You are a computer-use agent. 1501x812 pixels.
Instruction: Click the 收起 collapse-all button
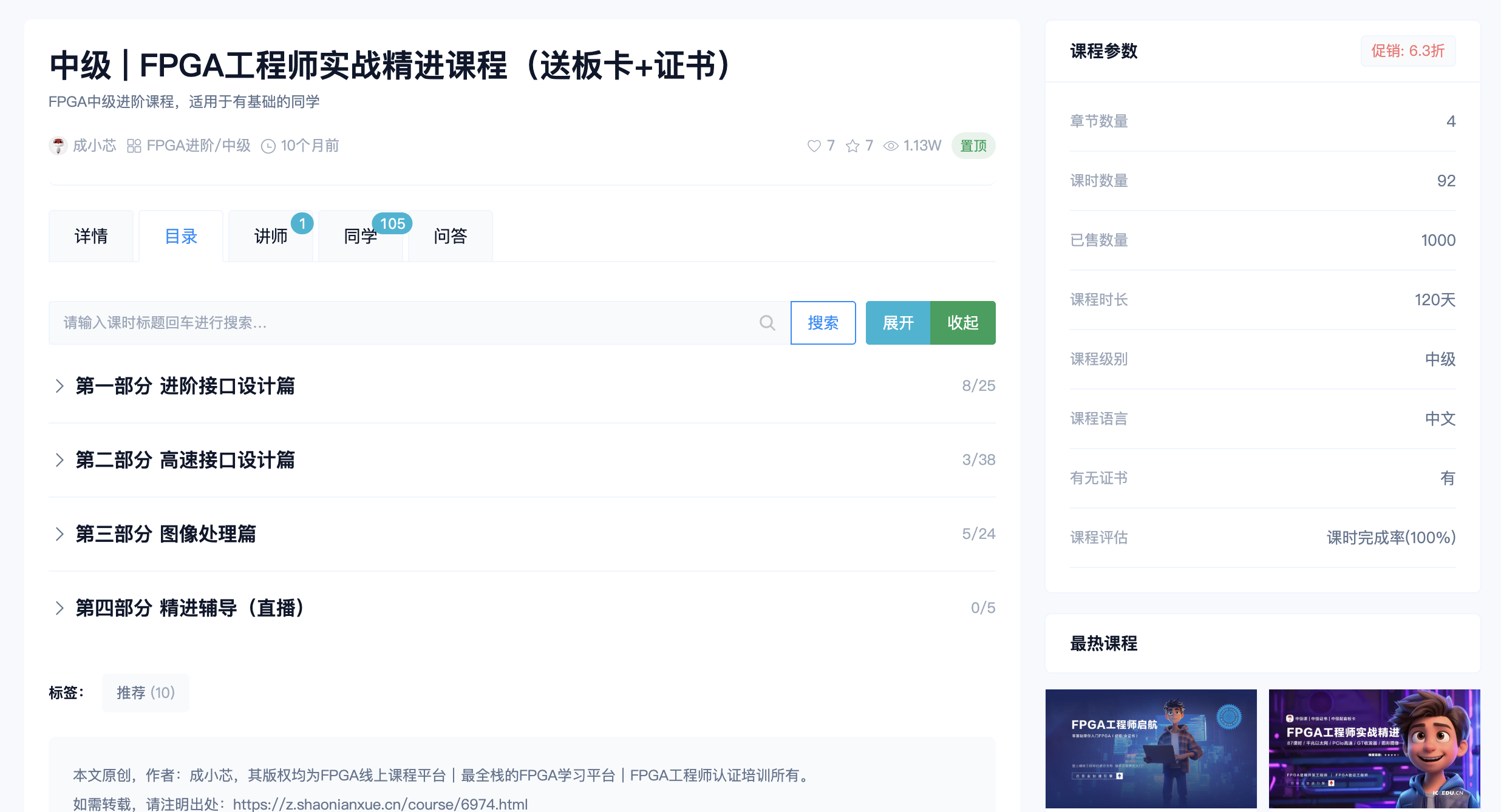[x=963, y=323]
